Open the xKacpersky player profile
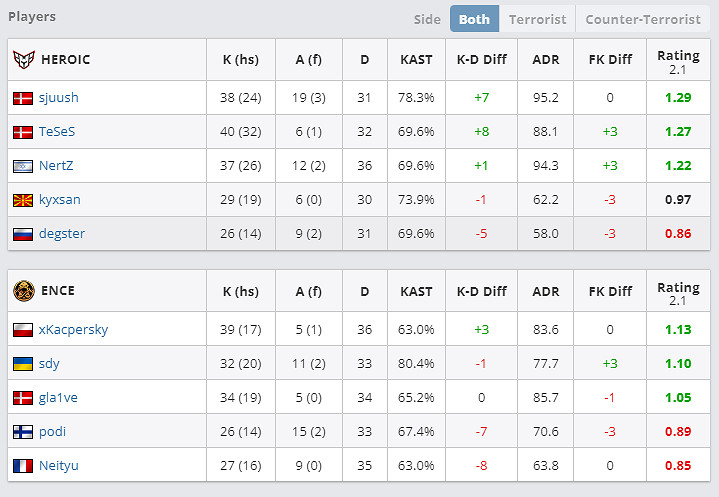719x497 pixels. point(73,330)
